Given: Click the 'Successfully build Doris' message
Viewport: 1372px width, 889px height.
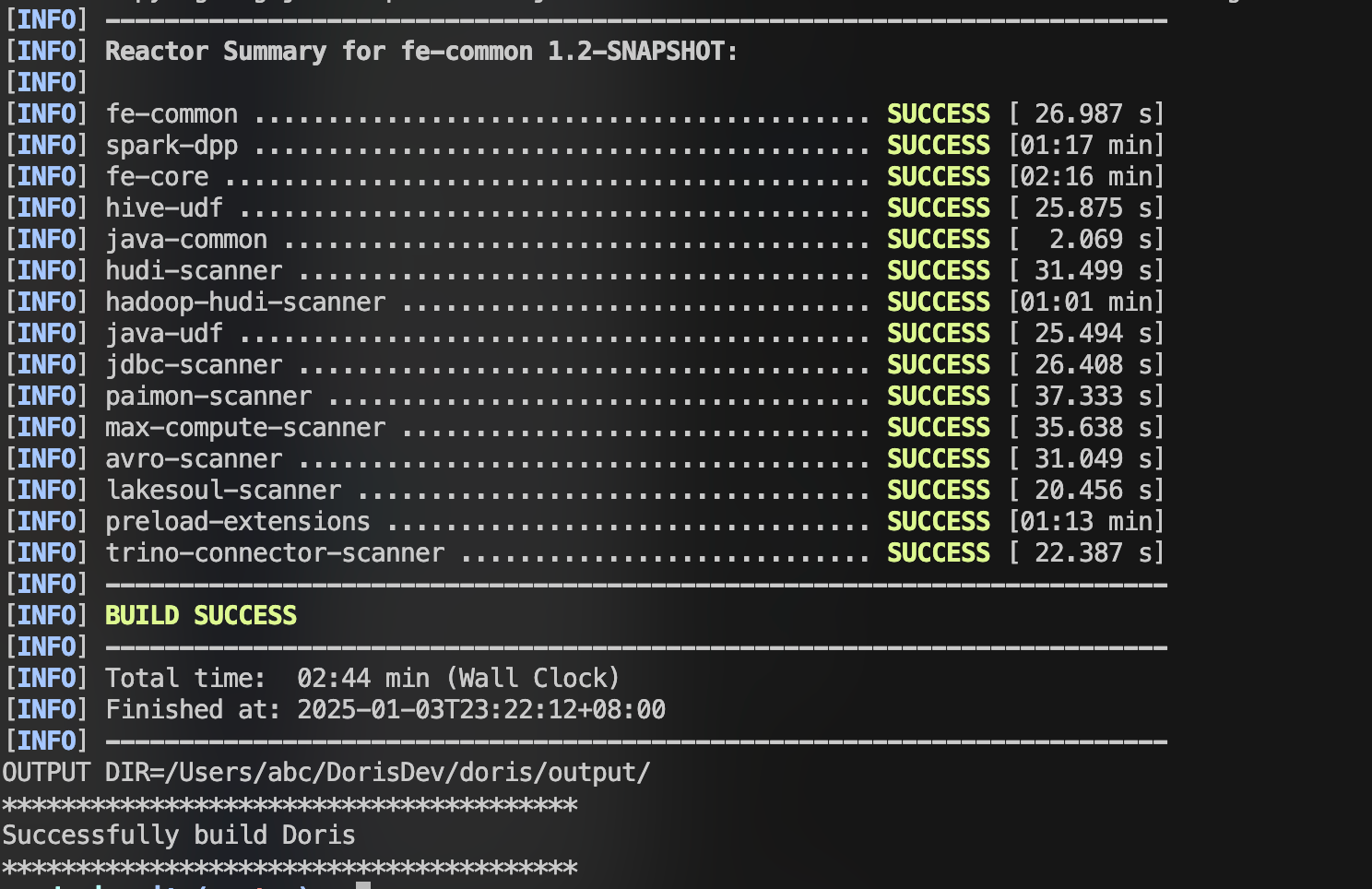Looking at the screenshot, I should (179, 836).
